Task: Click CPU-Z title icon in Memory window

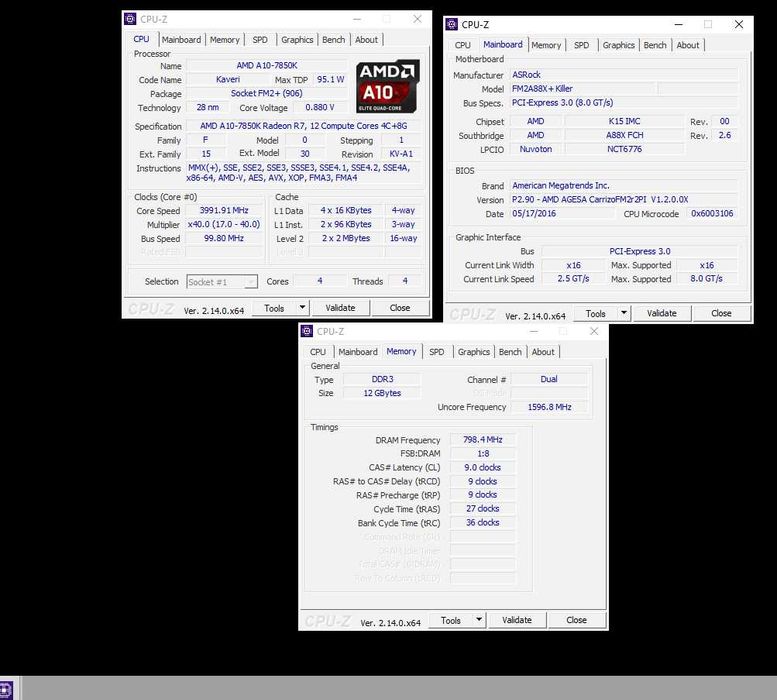Action: [307, 331]
